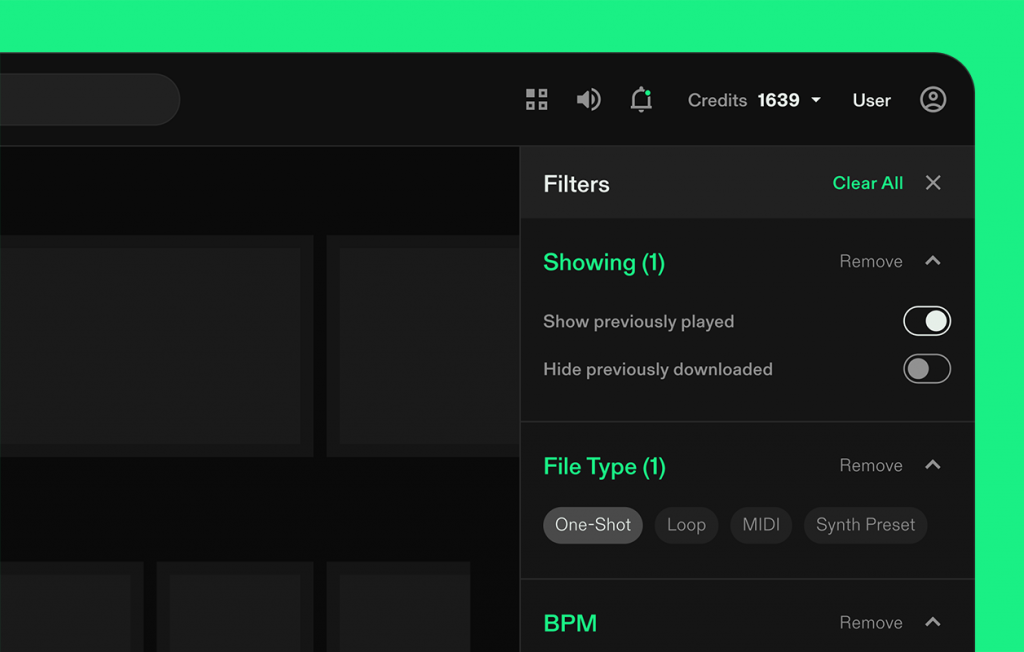The width and height of the screenshot is (1024, 652).
Task: Enable Hide previously downloaded switch
Action: [926, 369]
